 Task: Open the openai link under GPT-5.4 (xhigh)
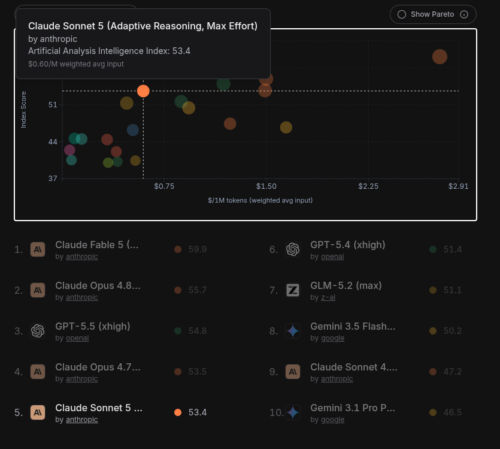click(x=332, y=257)
